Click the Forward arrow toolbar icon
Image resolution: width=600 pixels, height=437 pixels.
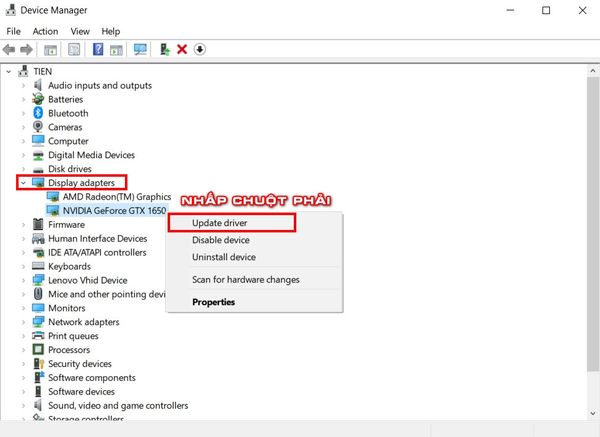click(26, 49)
